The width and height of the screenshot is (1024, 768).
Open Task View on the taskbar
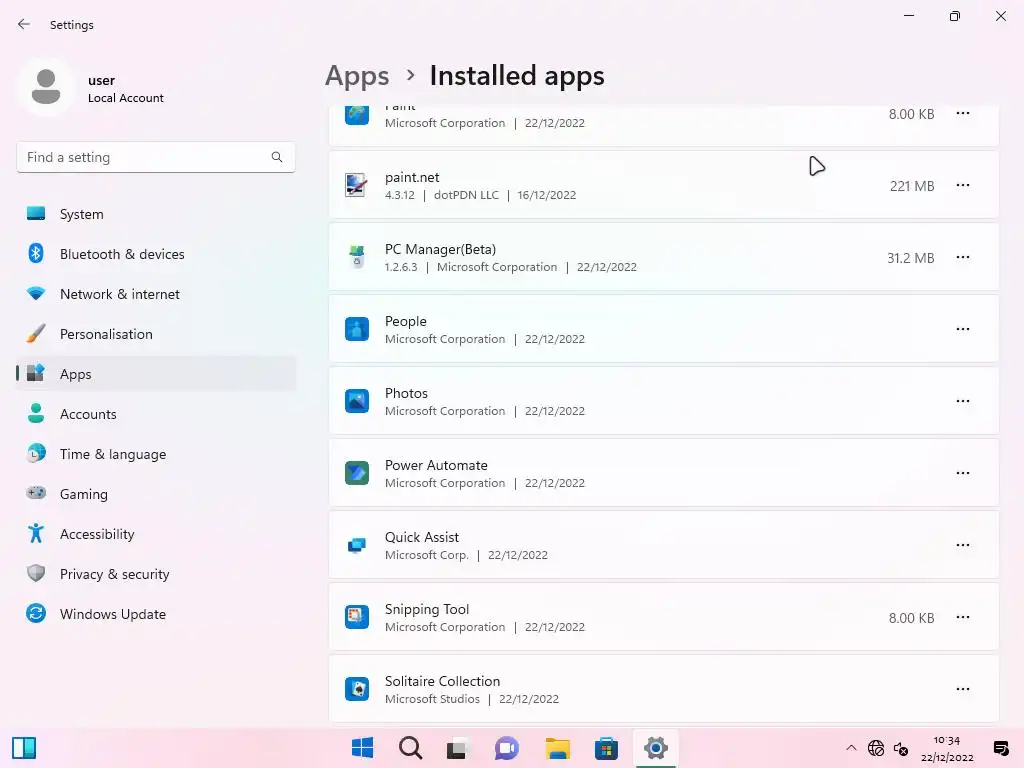click(458, 748)
